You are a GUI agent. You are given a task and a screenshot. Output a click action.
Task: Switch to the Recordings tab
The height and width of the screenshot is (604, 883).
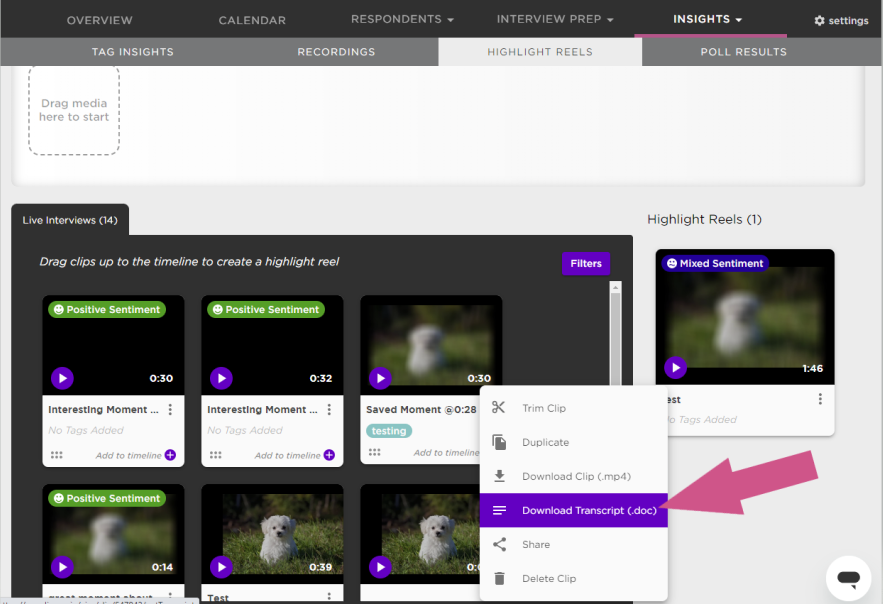pyautogui.click(x=336, y=52)
